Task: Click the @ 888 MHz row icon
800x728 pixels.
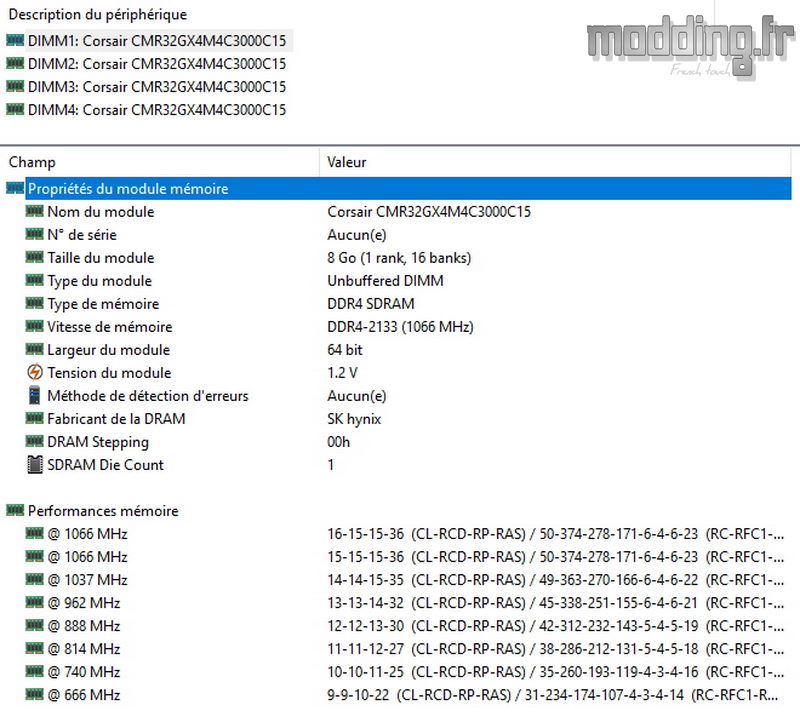Action: point(34,625)
